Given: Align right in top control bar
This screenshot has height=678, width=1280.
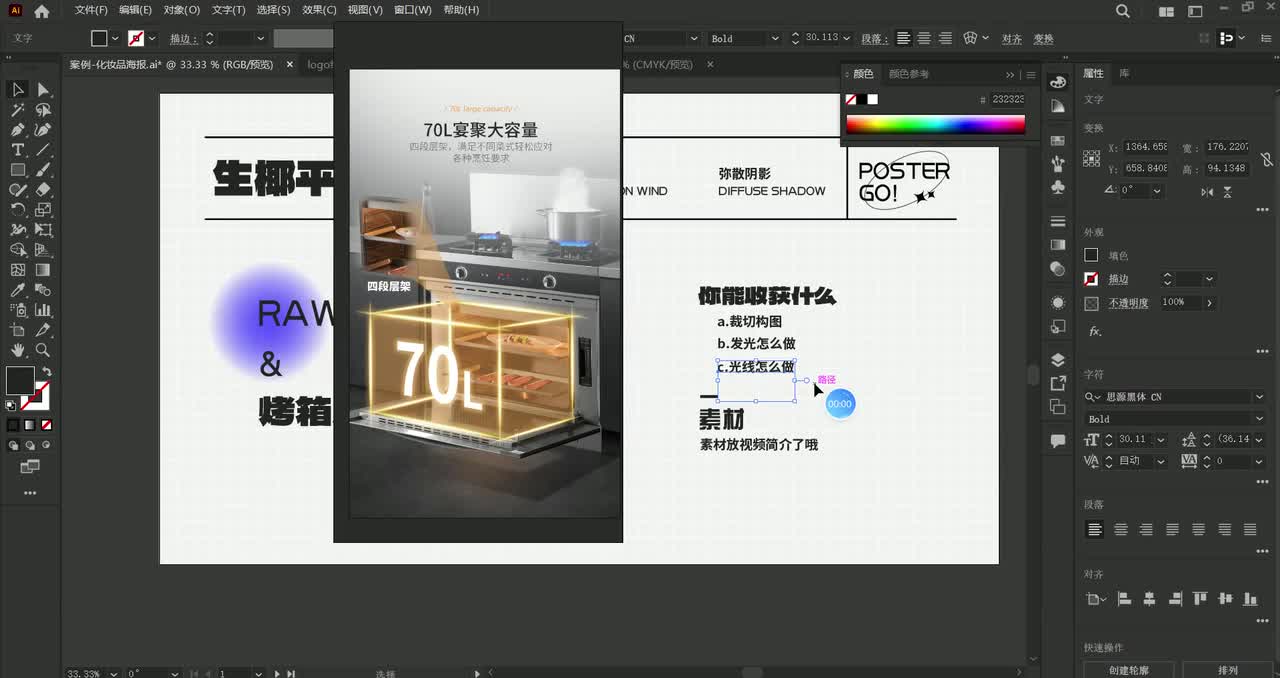Looking at the screenshot, I should click(945, 38).
